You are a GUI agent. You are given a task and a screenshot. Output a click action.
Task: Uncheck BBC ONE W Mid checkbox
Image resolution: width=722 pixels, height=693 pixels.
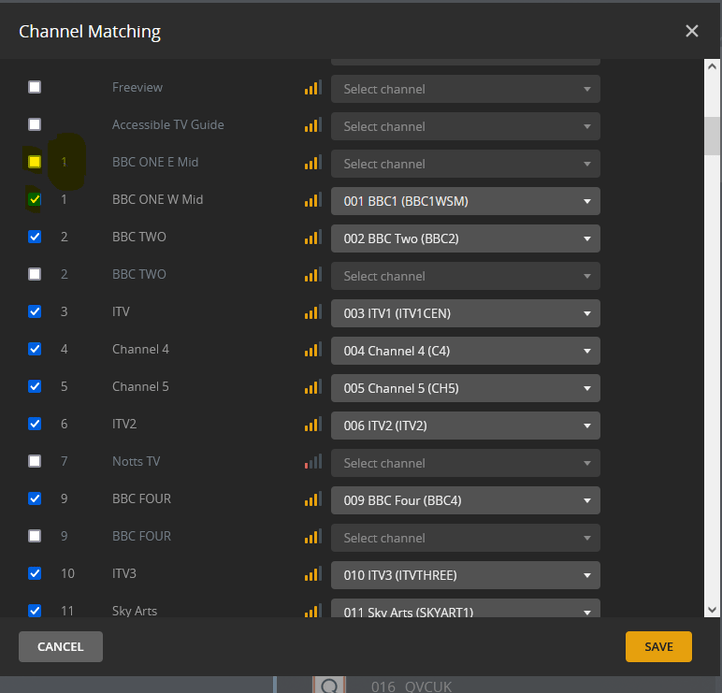click(x=35, y=199)
